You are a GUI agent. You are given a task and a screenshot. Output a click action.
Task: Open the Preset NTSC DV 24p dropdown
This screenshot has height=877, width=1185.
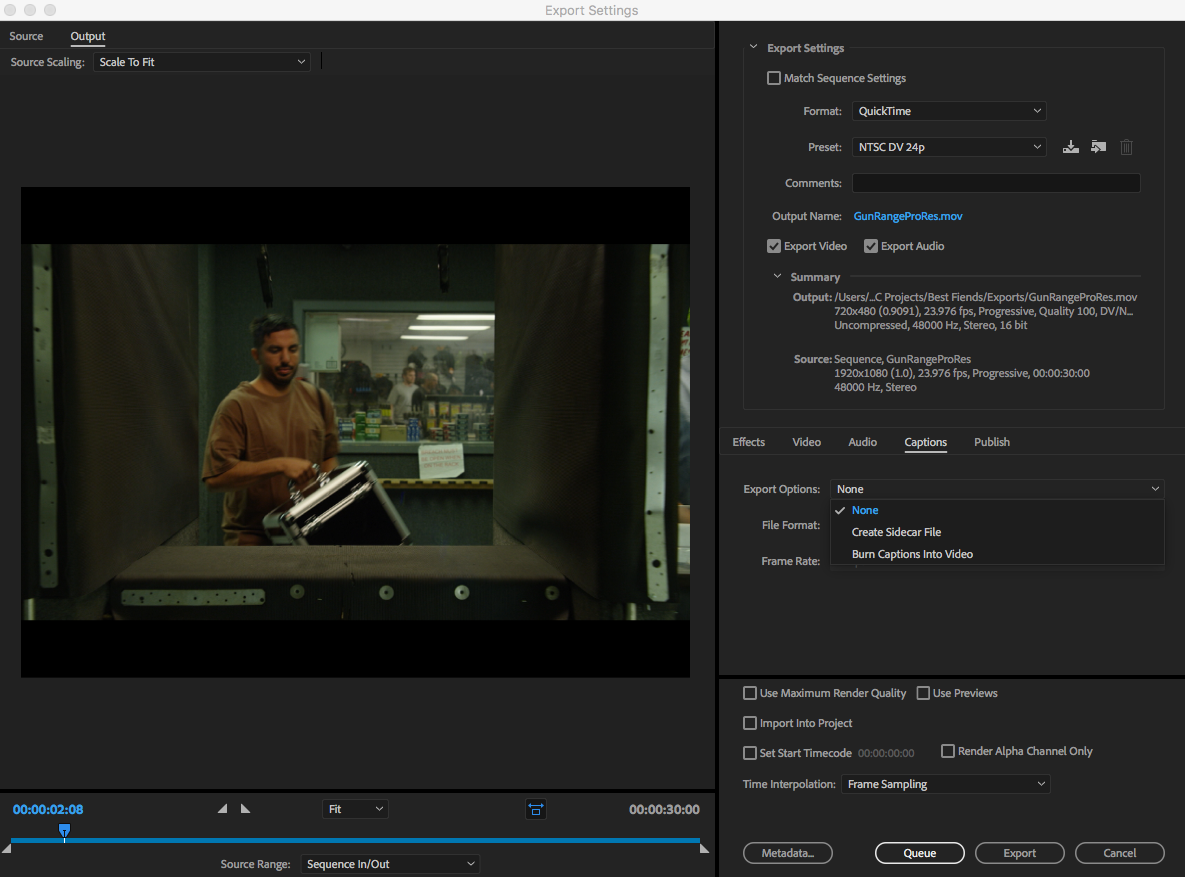(x=948, y=147)
